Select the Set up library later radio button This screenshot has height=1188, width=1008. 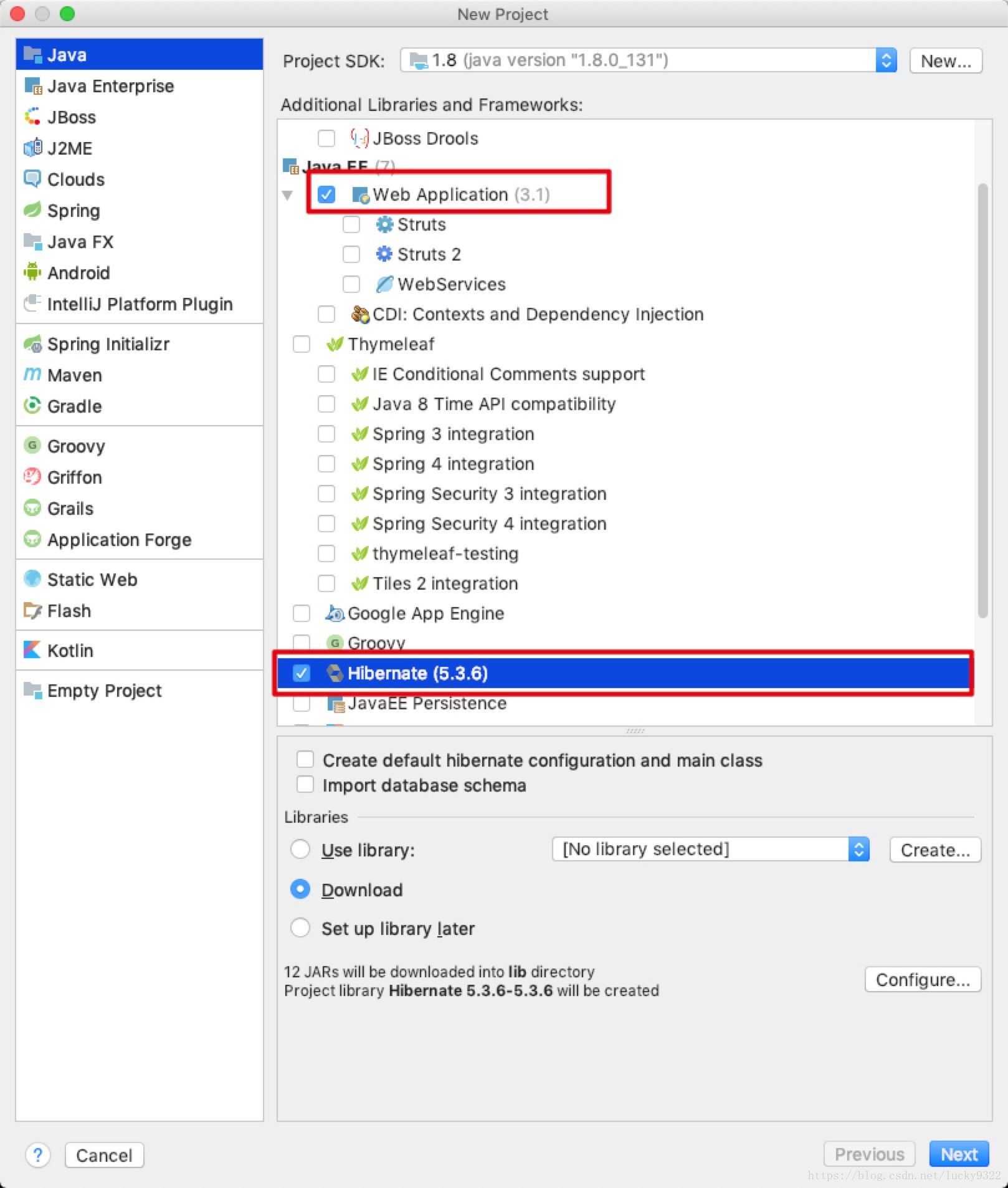pyautogui.click(x=300, y=928)
